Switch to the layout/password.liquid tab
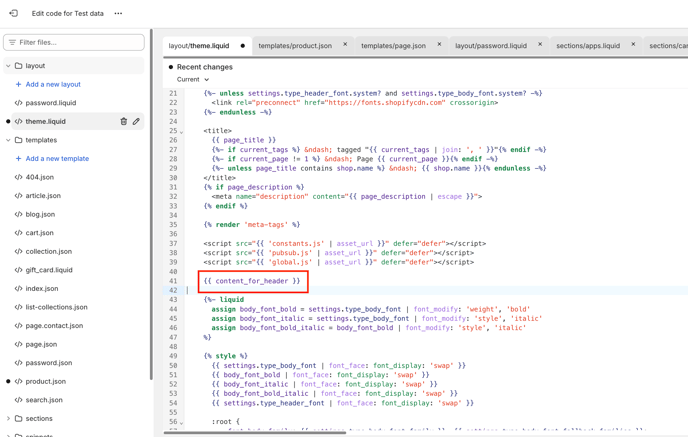Image resolution: width=688 pixels, height=437 pixels. coord(491,46)
